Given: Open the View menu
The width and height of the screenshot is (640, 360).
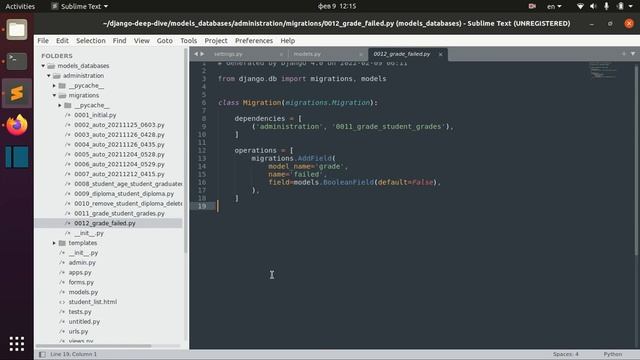Looking at the screenshot, I should tap(142, 41).
